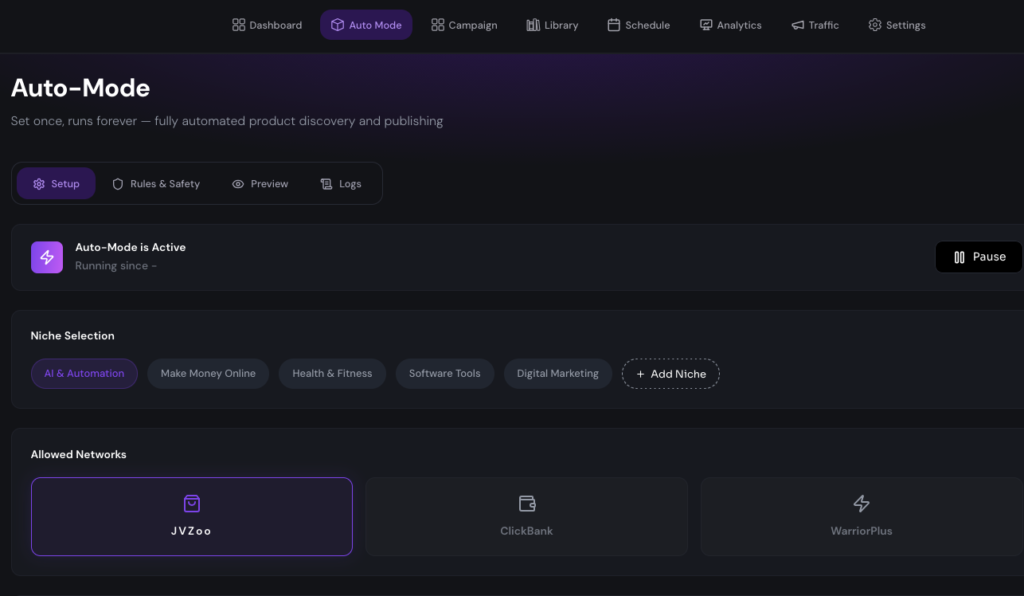Click the Running since label

[x=116, y=266]
